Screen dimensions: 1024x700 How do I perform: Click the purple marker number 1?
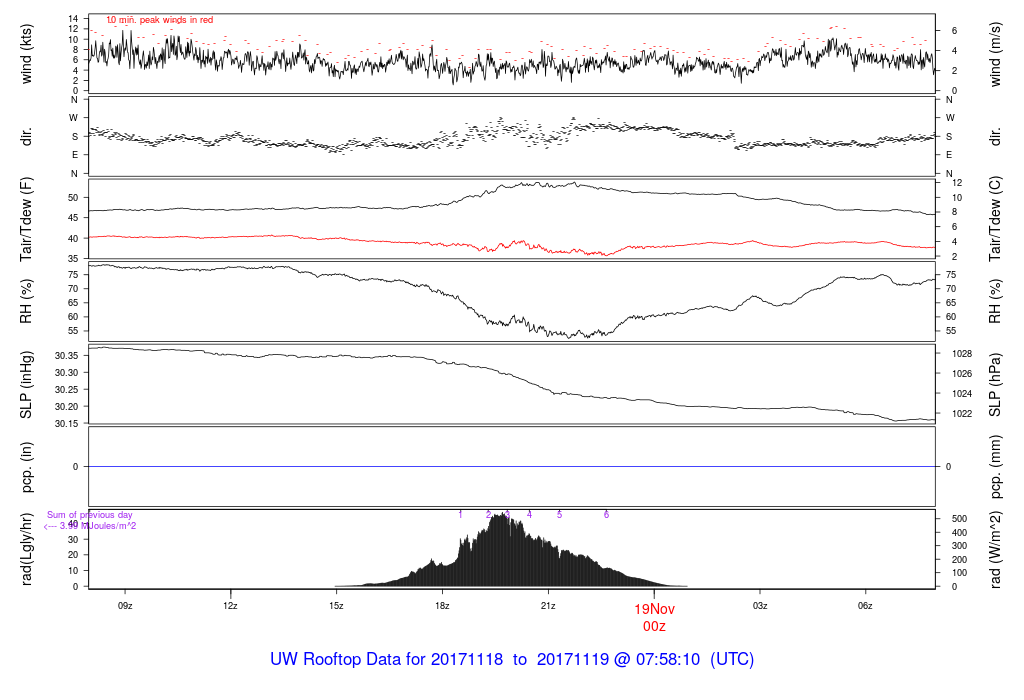[460, 515]
